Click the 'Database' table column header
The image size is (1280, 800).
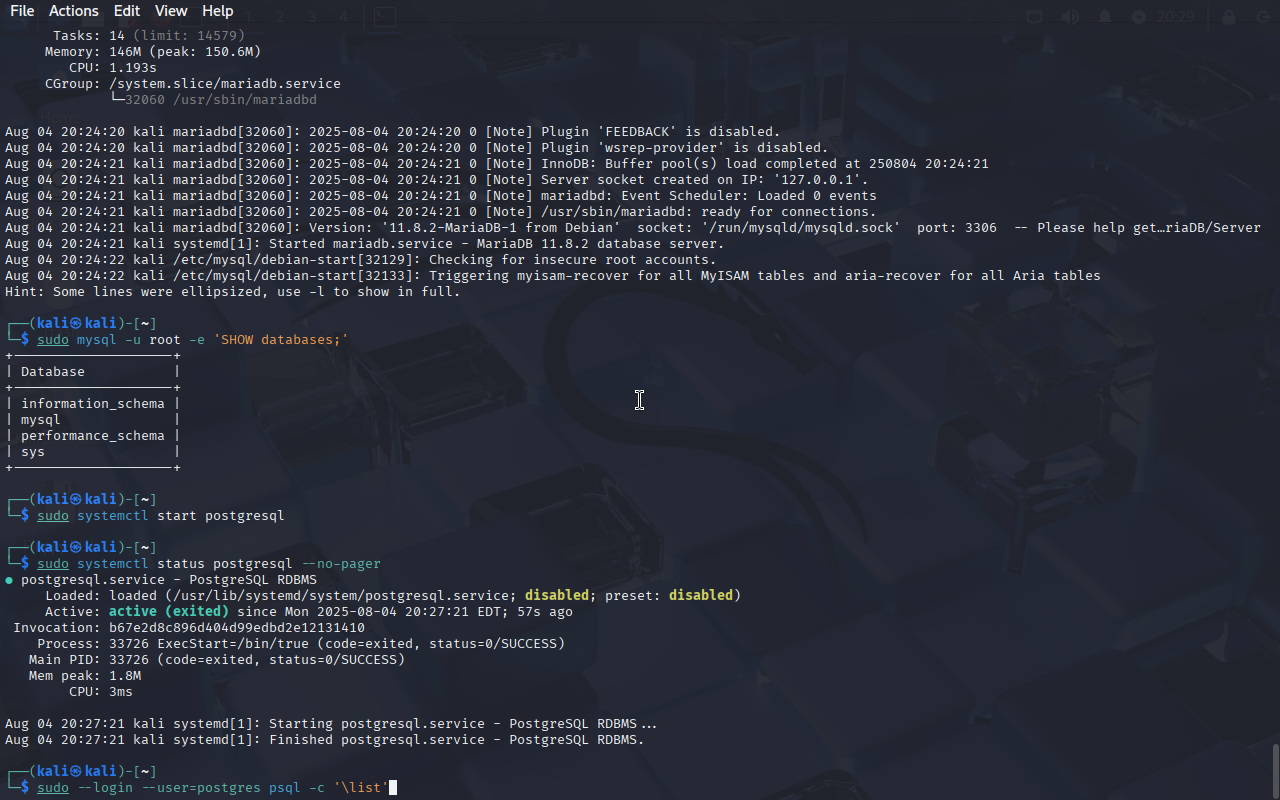53,372
